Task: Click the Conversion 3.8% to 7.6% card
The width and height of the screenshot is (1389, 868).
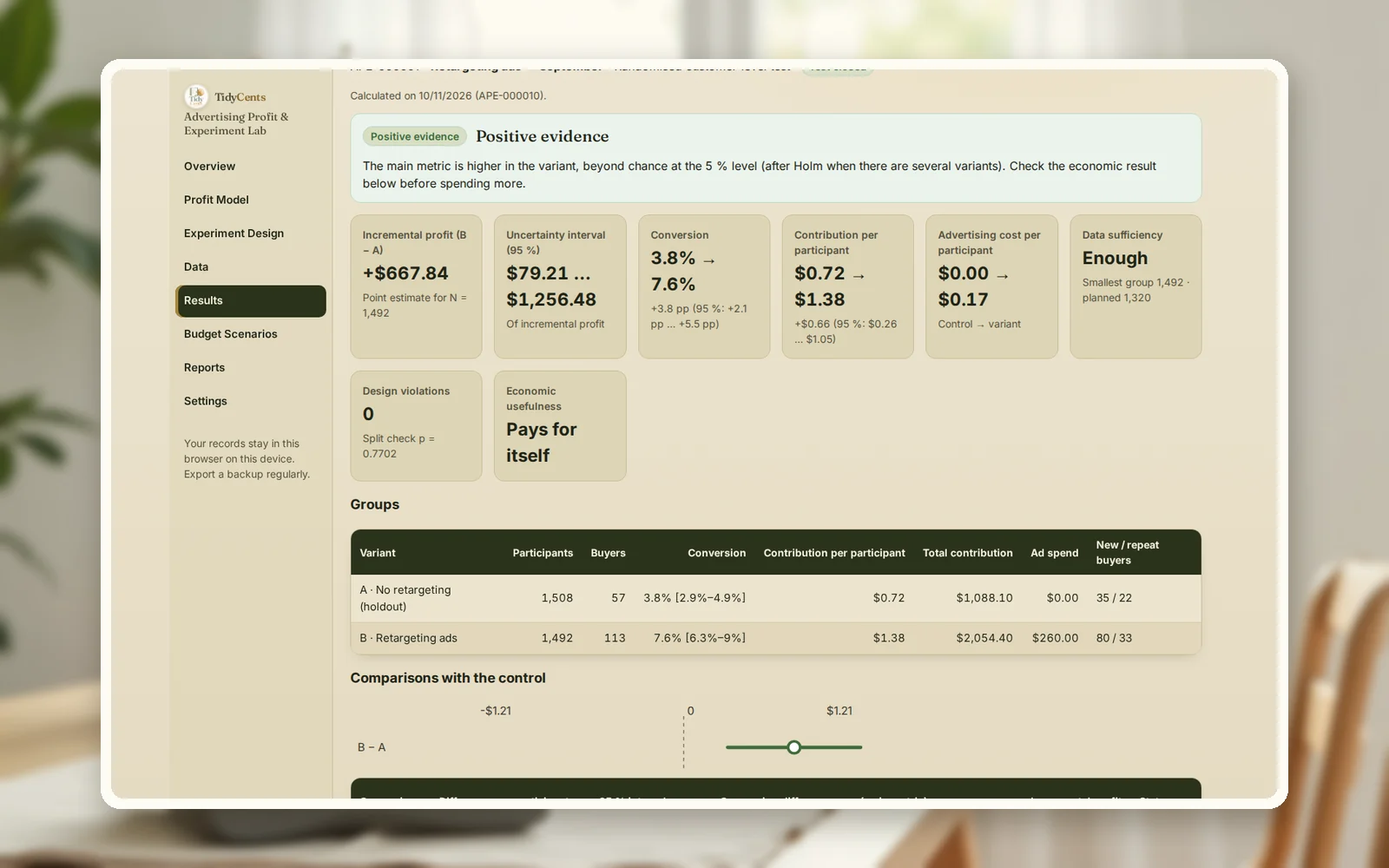Action: pyautogui.click(x=704, y=286)
